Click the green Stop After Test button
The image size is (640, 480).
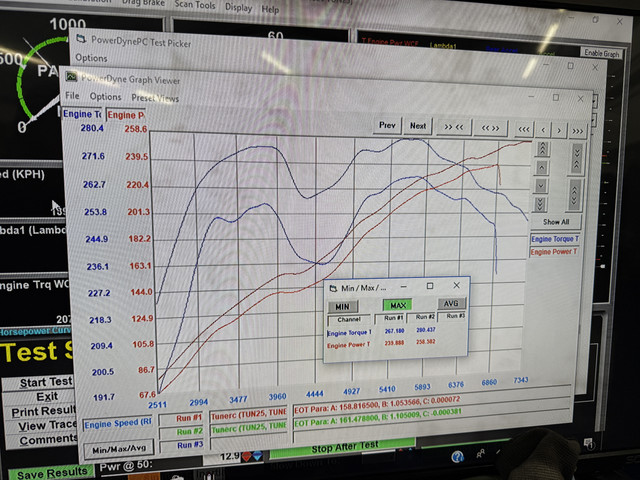(343, 447)
